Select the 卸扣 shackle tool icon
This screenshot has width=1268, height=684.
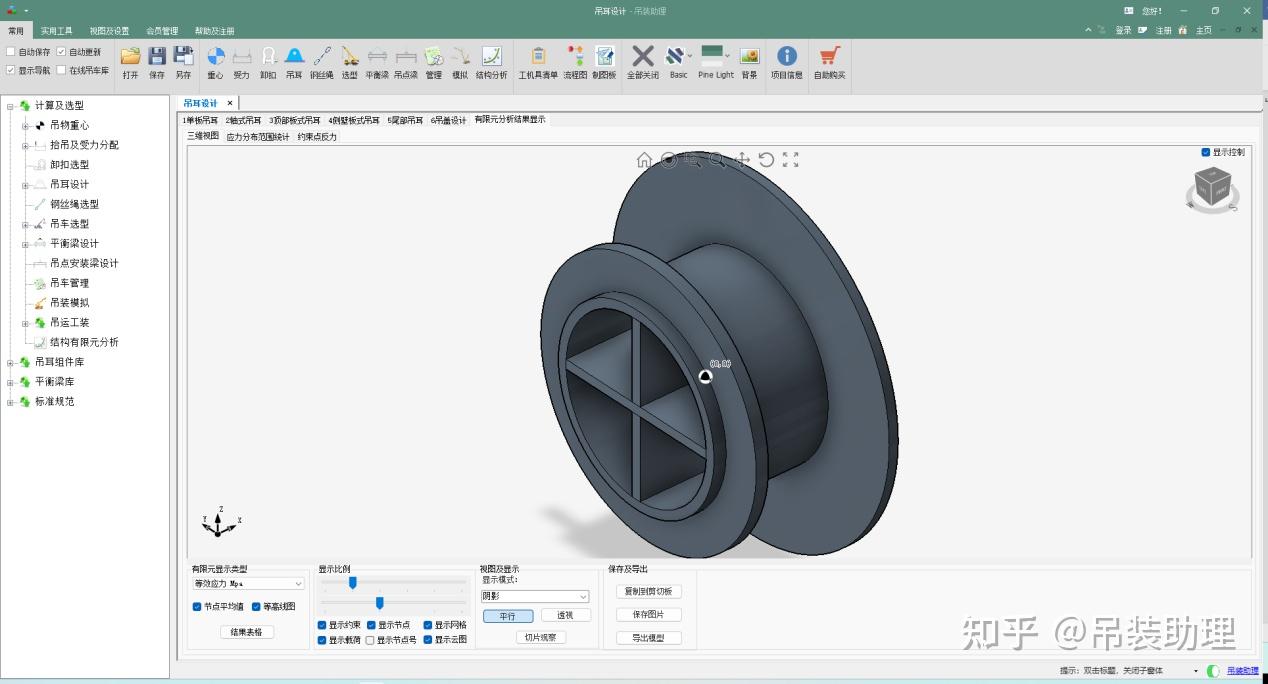click(268, 57)
